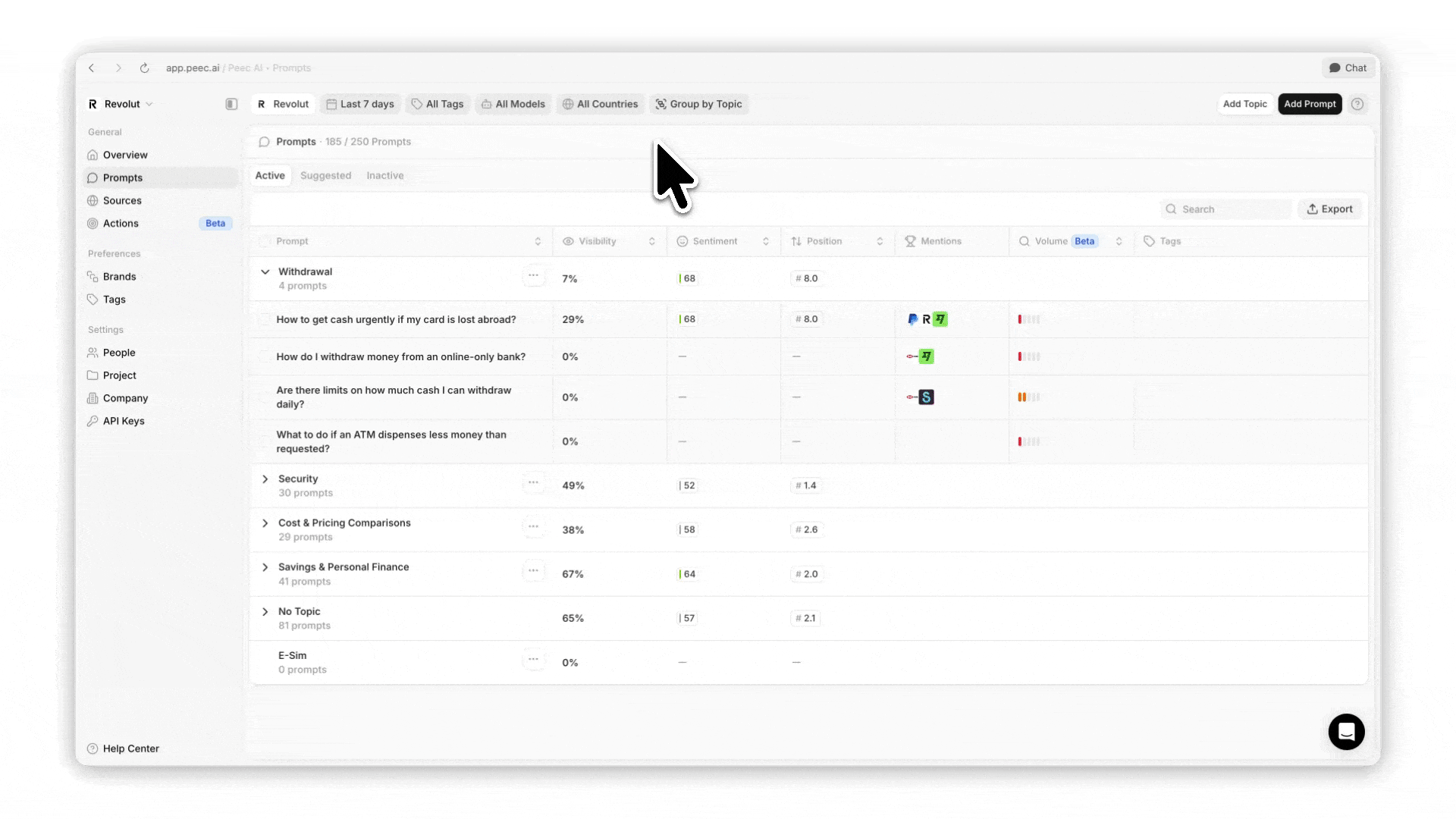Toggle the sidebar collapse icon
Image resolution: width=1456 pixels, height=819 pixels.
pos(231,104)
